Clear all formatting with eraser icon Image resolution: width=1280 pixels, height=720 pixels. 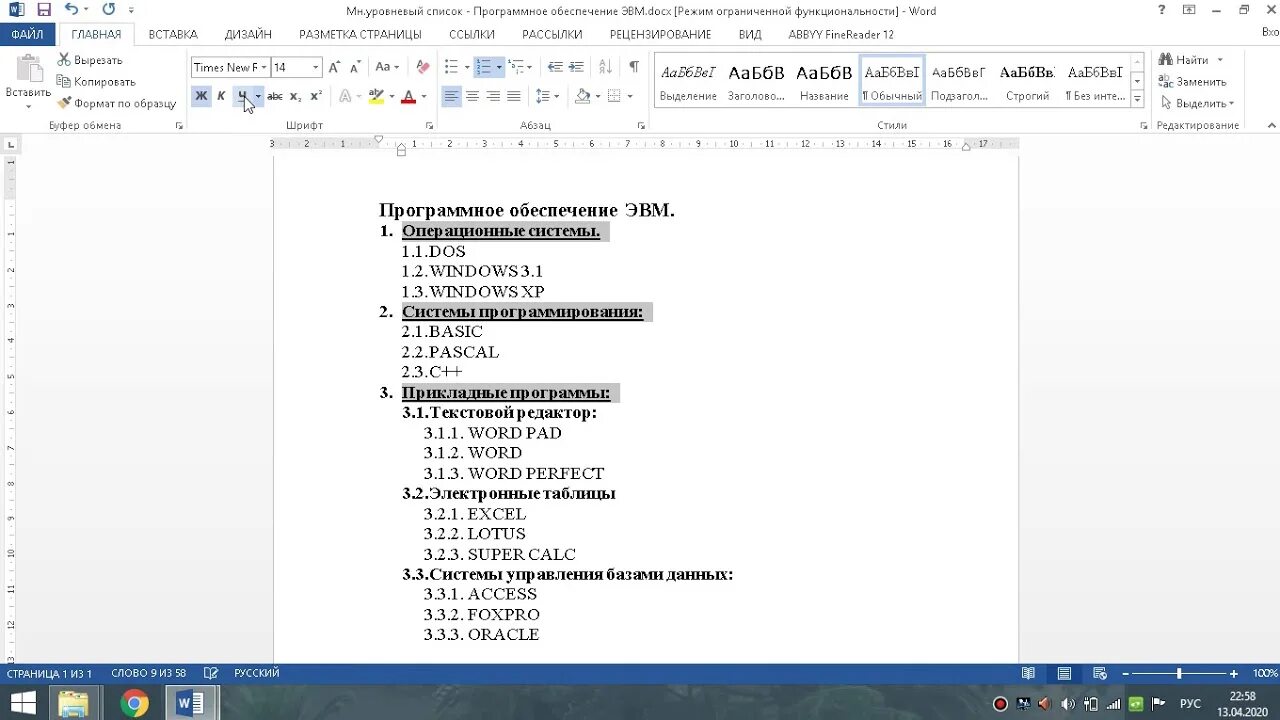tap(422, 67)
